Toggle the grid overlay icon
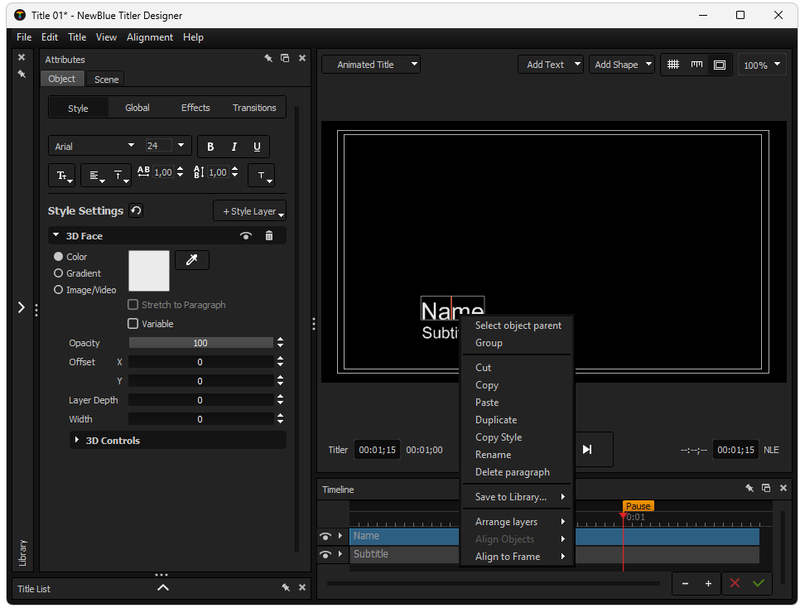 (673, 65)
